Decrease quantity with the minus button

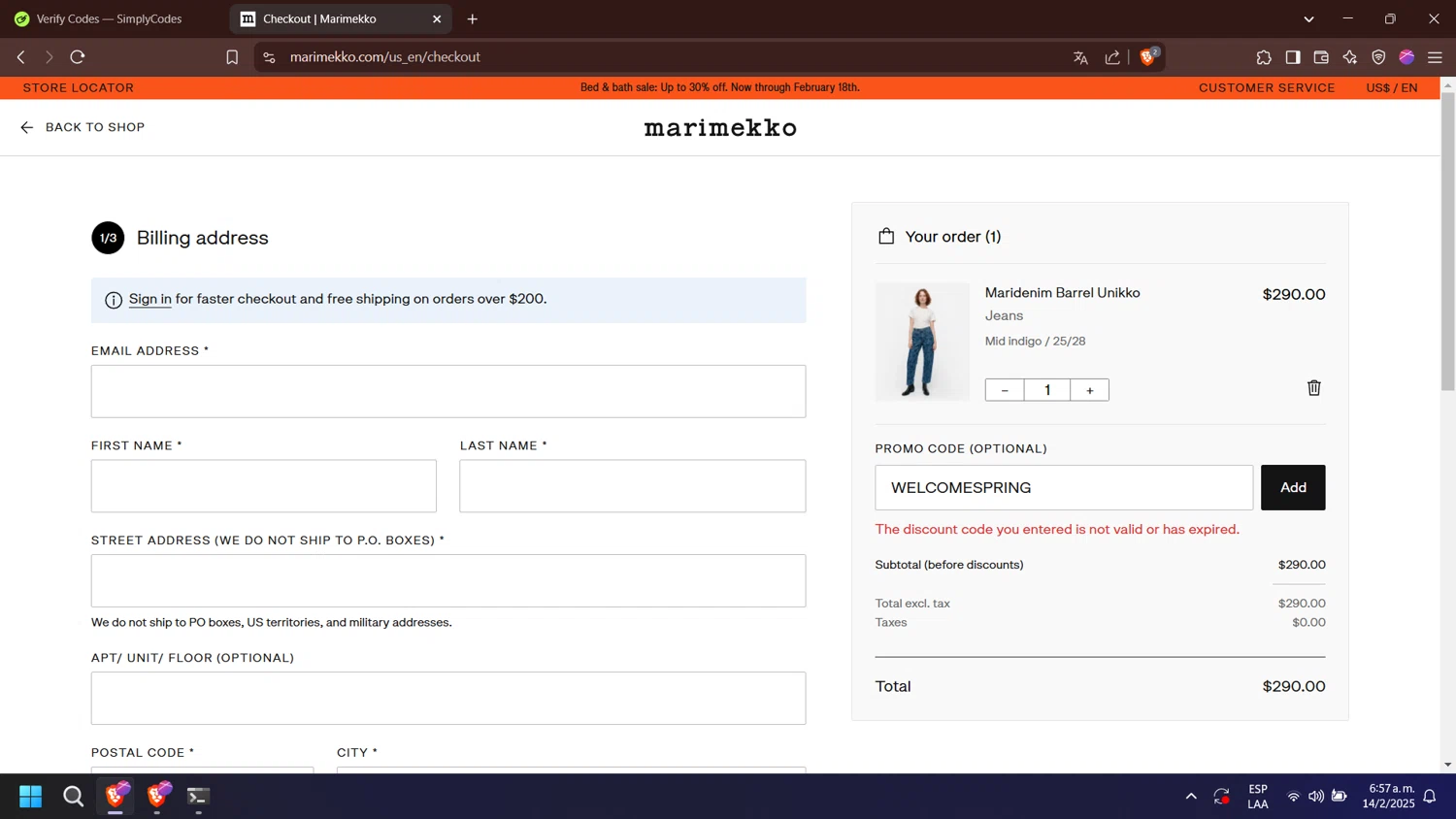click(1005, 390)
